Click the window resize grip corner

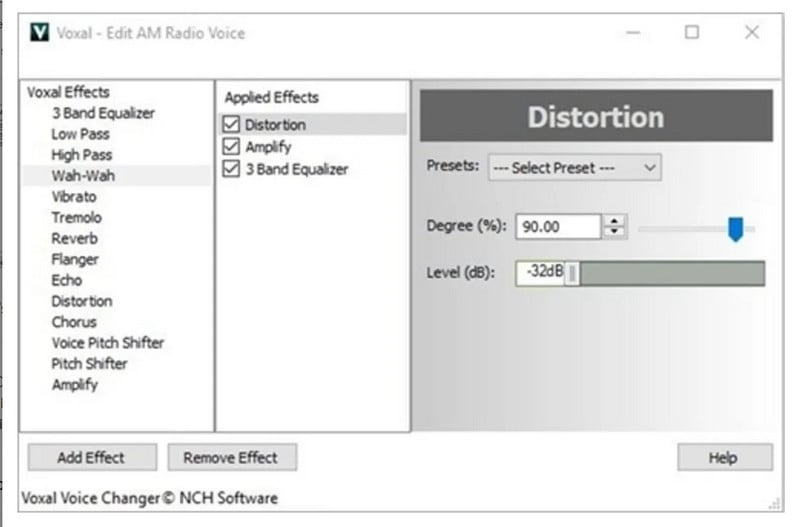[776, 504]
